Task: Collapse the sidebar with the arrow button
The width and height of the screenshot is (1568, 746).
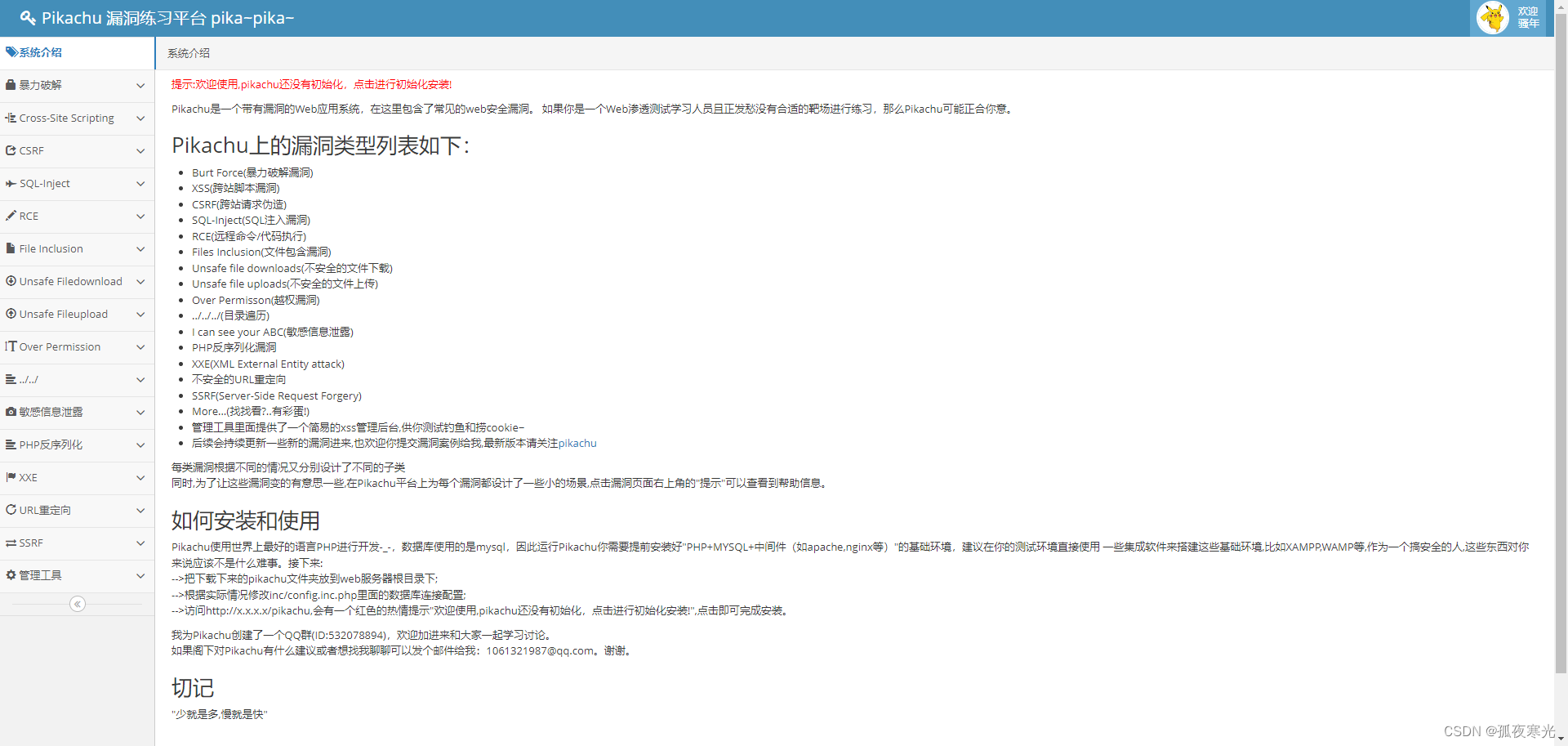Action: (x=77, y=604)
